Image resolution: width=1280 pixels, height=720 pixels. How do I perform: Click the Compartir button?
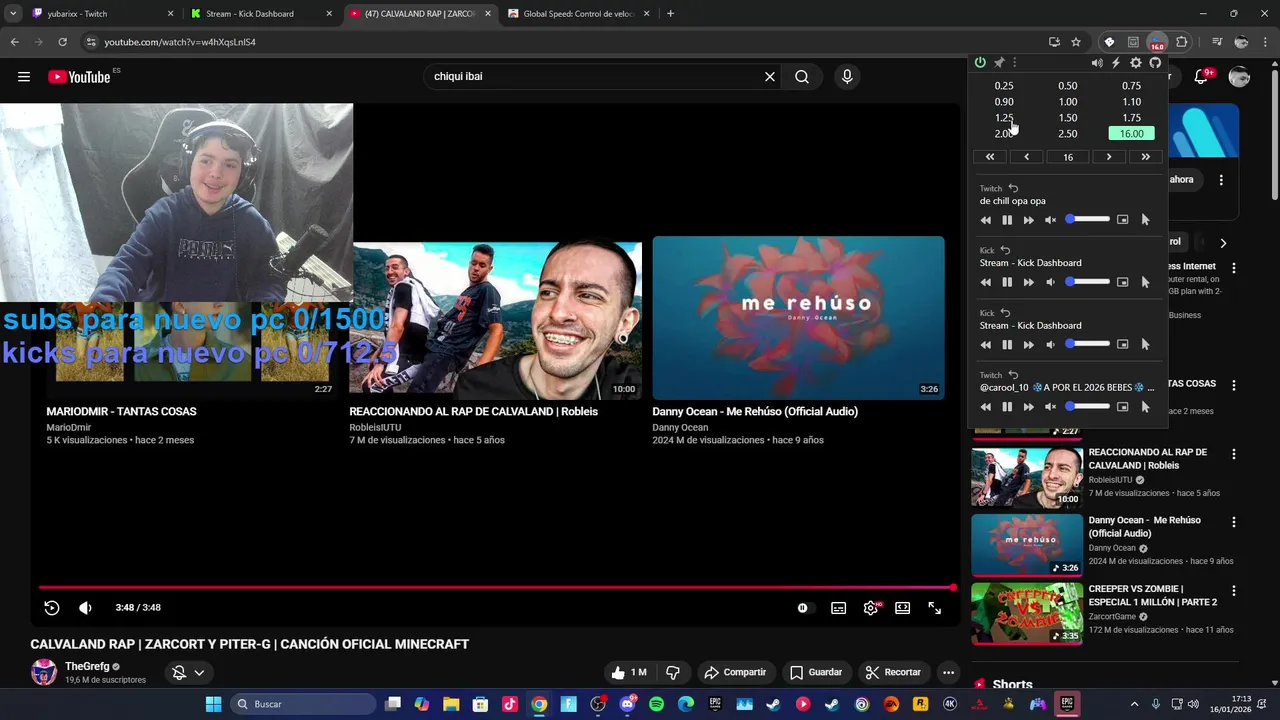pos(735,673)
